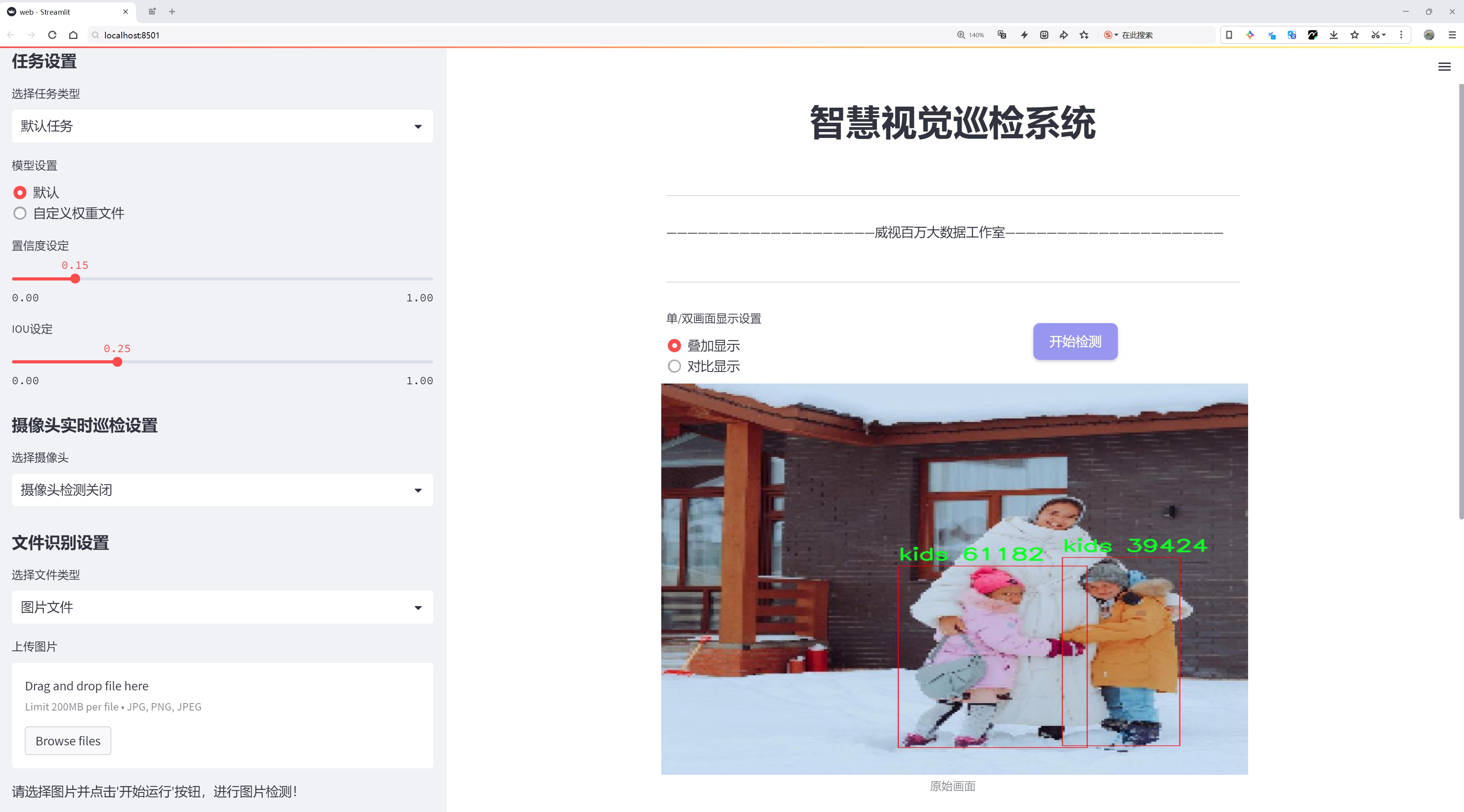Open a new browser tab
The width and height of the screenshot is (1464, 812).
(x=172, y=11)
